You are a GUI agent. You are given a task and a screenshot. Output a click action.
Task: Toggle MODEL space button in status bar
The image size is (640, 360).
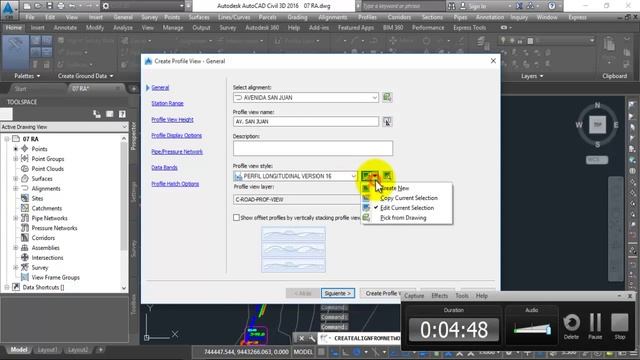point(303,351)
